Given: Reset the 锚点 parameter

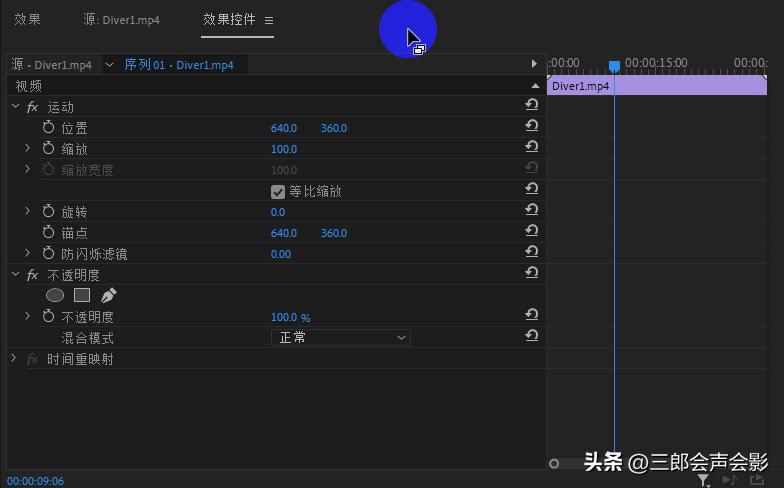Looking at the screenshot, I should [532, 230].
